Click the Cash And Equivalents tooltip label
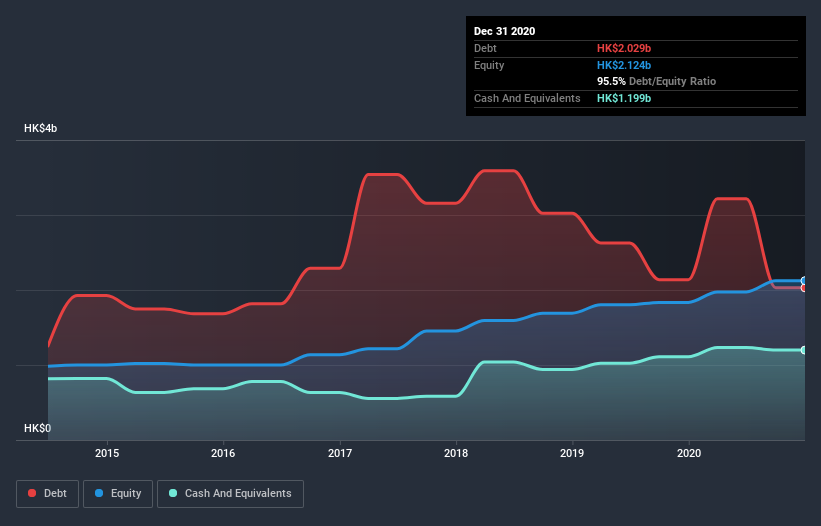The height and width of the screenshot is (526, 821). point(527,98)
